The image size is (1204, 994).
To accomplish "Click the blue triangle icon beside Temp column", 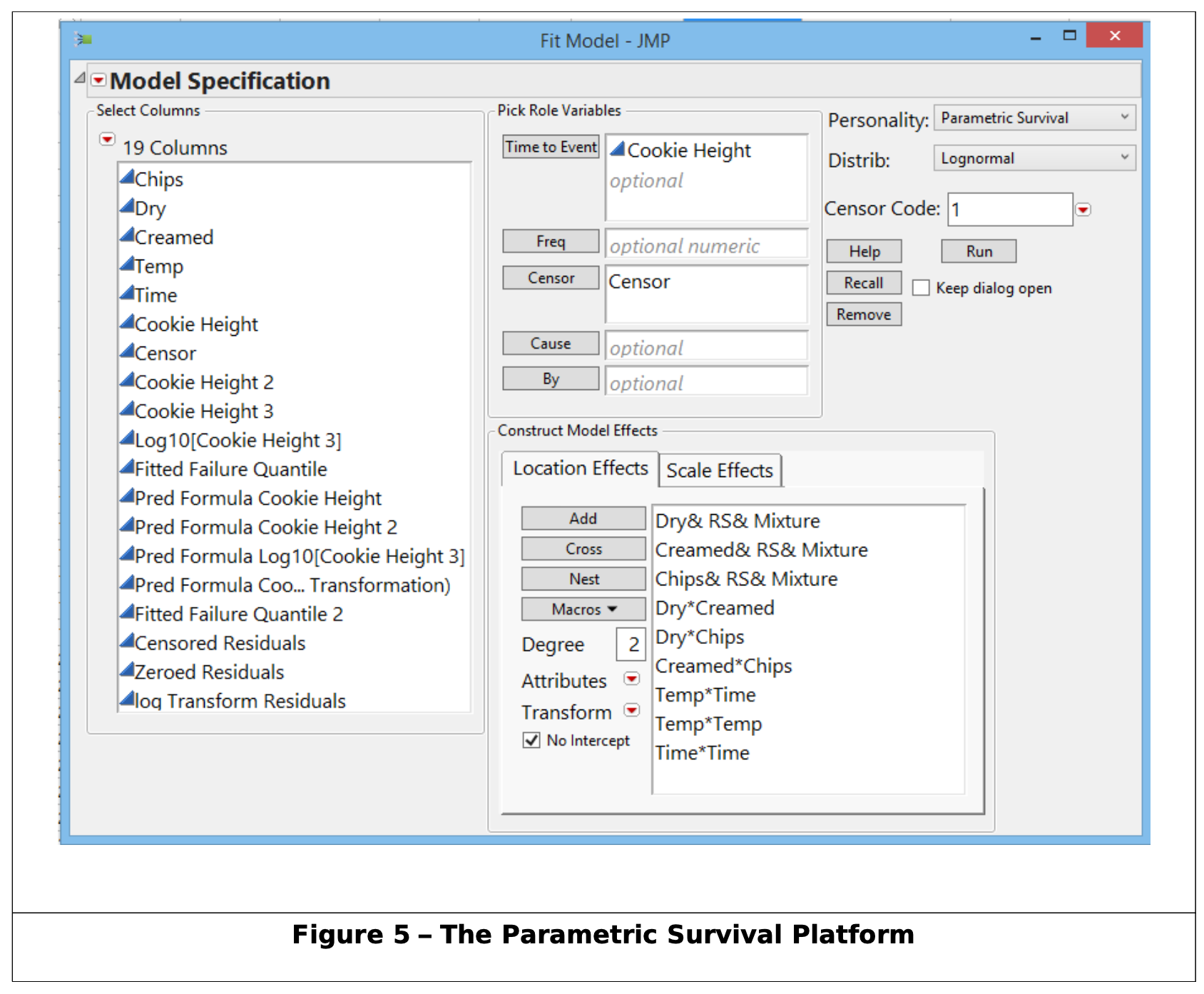I will tap(127, 265).
